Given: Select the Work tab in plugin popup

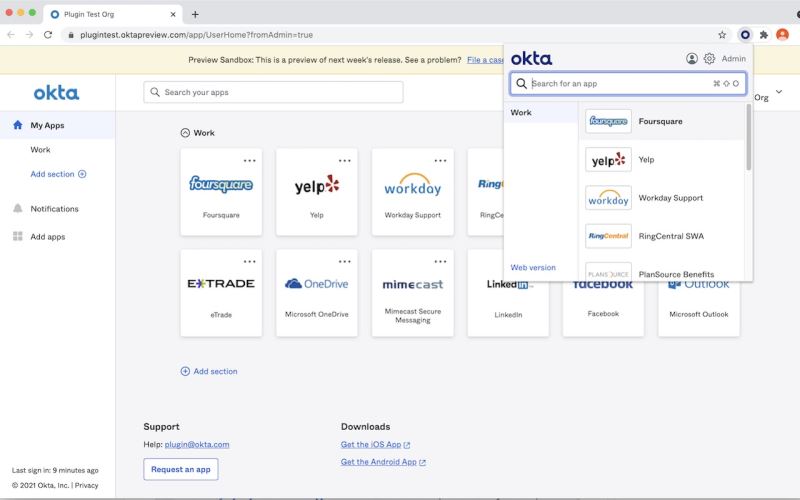Looking at the screenshot, I should pyautogui.click(x=541, y=112).
